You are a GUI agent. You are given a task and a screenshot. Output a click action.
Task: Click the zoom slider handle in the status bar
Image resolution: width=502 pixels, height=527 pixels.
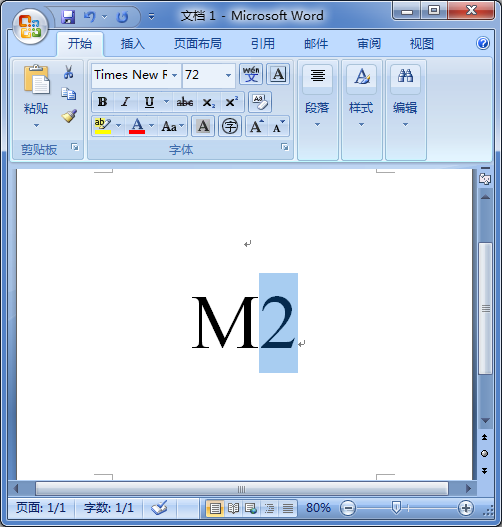point(396,508)
